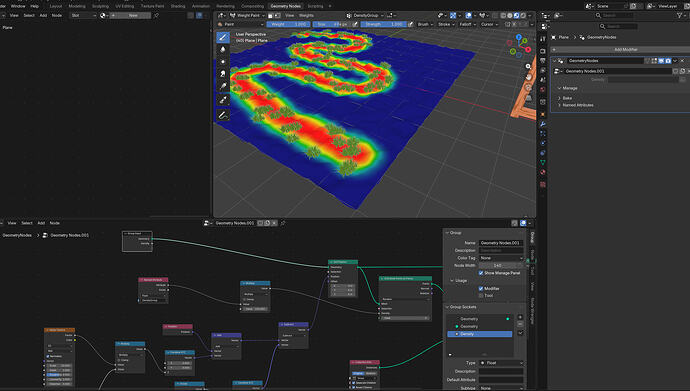Uncheck the Modifier usage checkbox

[x=481, y=289]
